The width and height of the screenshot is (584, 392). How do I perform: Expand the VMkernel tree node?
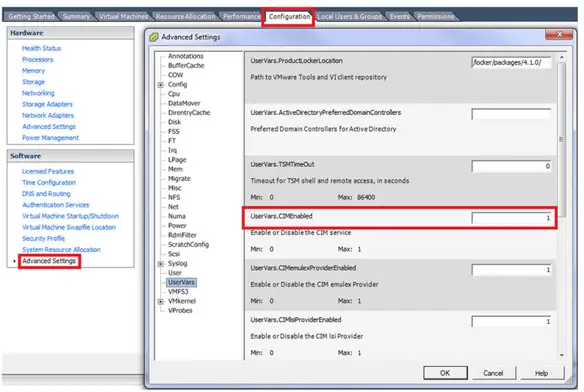[161, 301]
